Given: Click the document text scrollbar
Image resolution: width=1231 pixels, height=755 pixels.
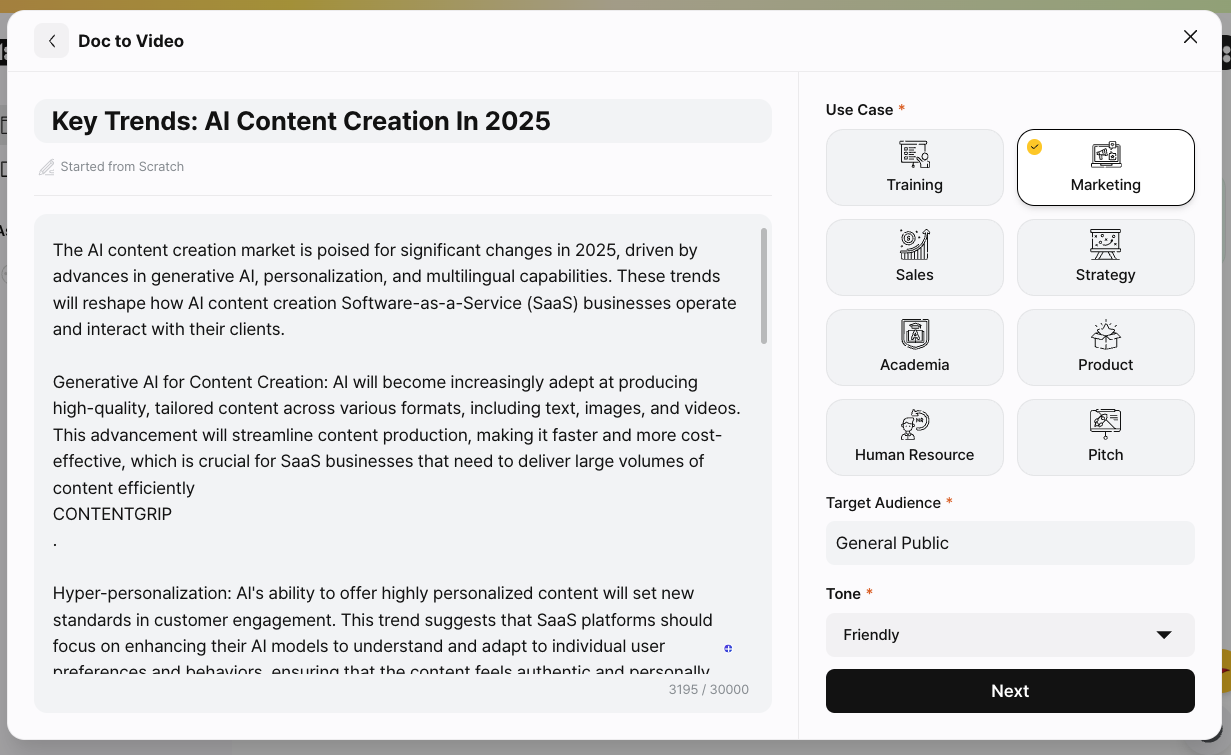Looking at the screenshot, I should (764, 286).
